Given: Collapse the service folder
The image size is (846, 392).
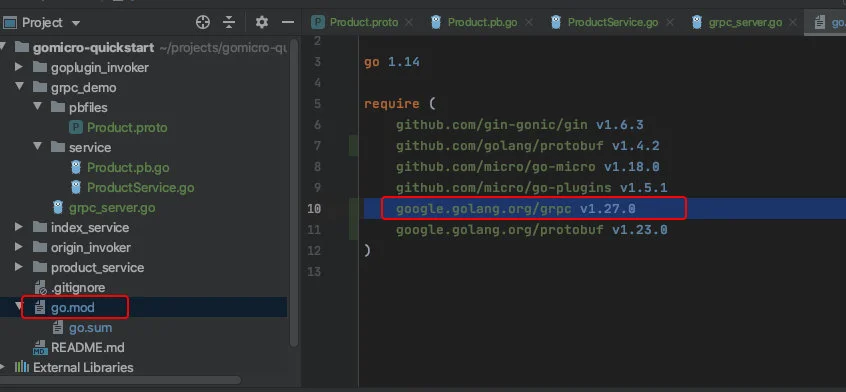Looking at the screenshot, I should click(x=38, y=147).
